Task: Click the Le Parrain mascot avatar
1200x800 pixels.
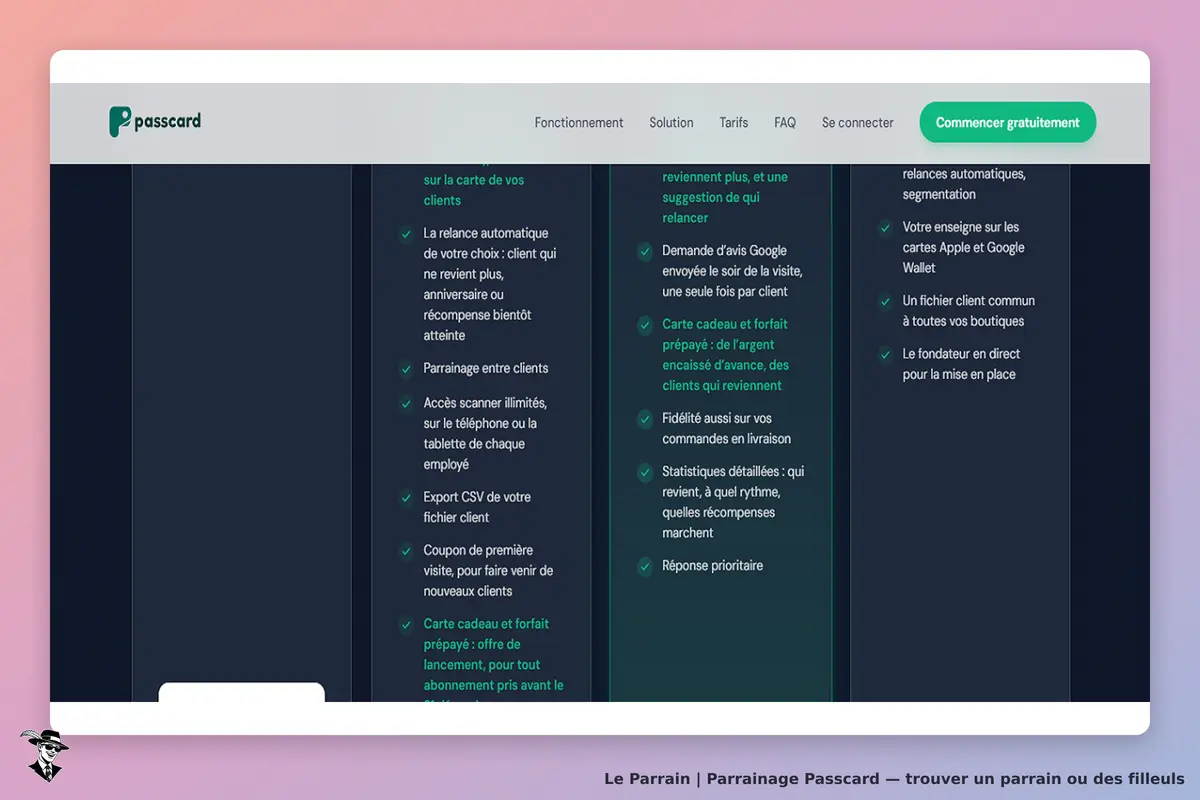Action: click(x=44, y=755)
